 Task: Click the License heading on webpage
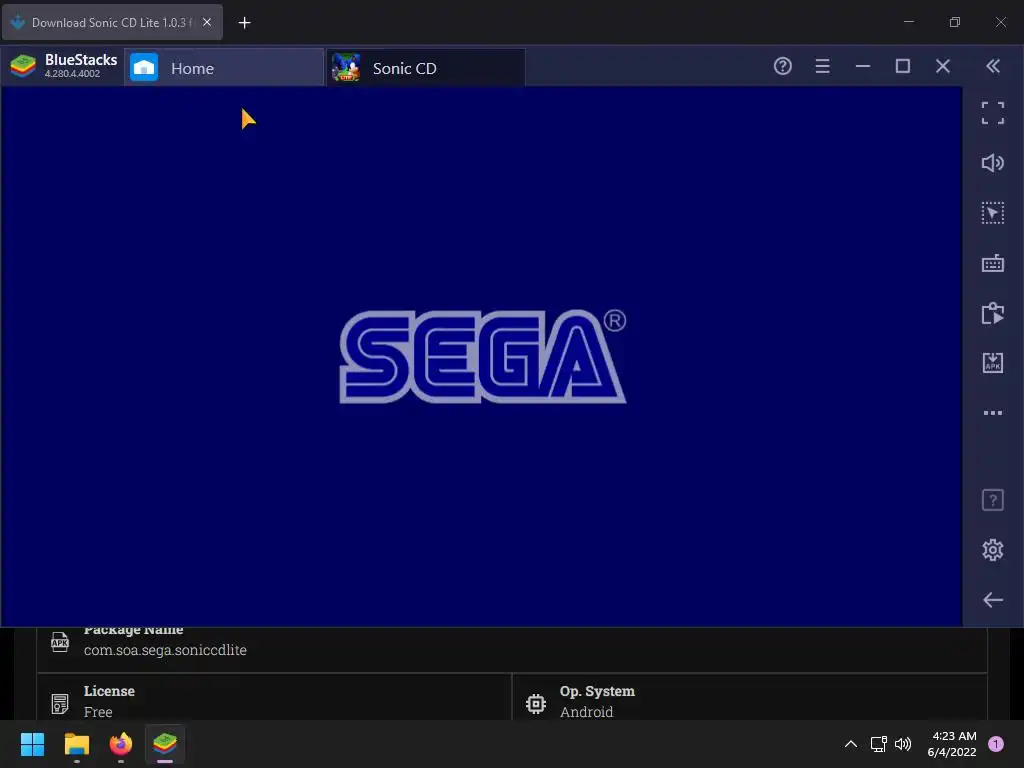[109, 691]
